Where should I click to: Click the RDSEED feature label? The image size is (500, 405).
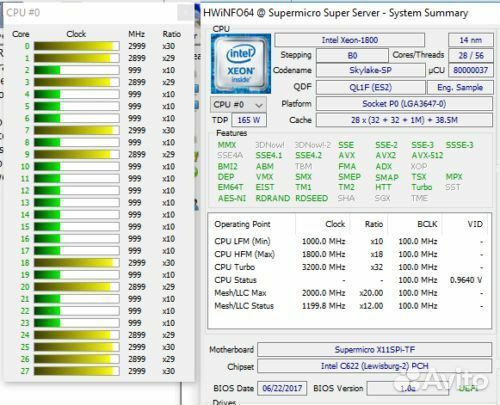click(x=311, y=198)
